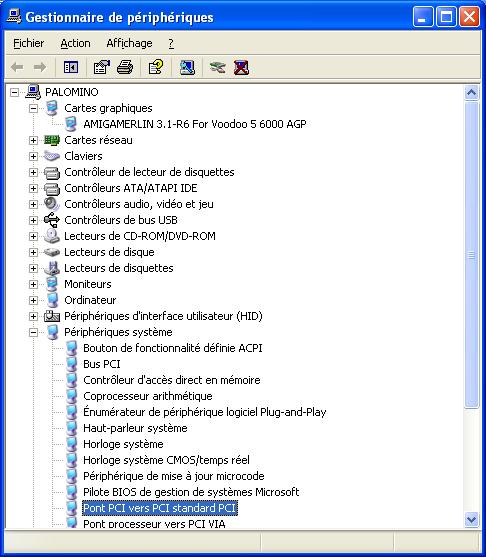Viewport: 486px width, 557px height.
Task: Click the show/hide console tree toolbar icon
Action: [x=71, y=67]
